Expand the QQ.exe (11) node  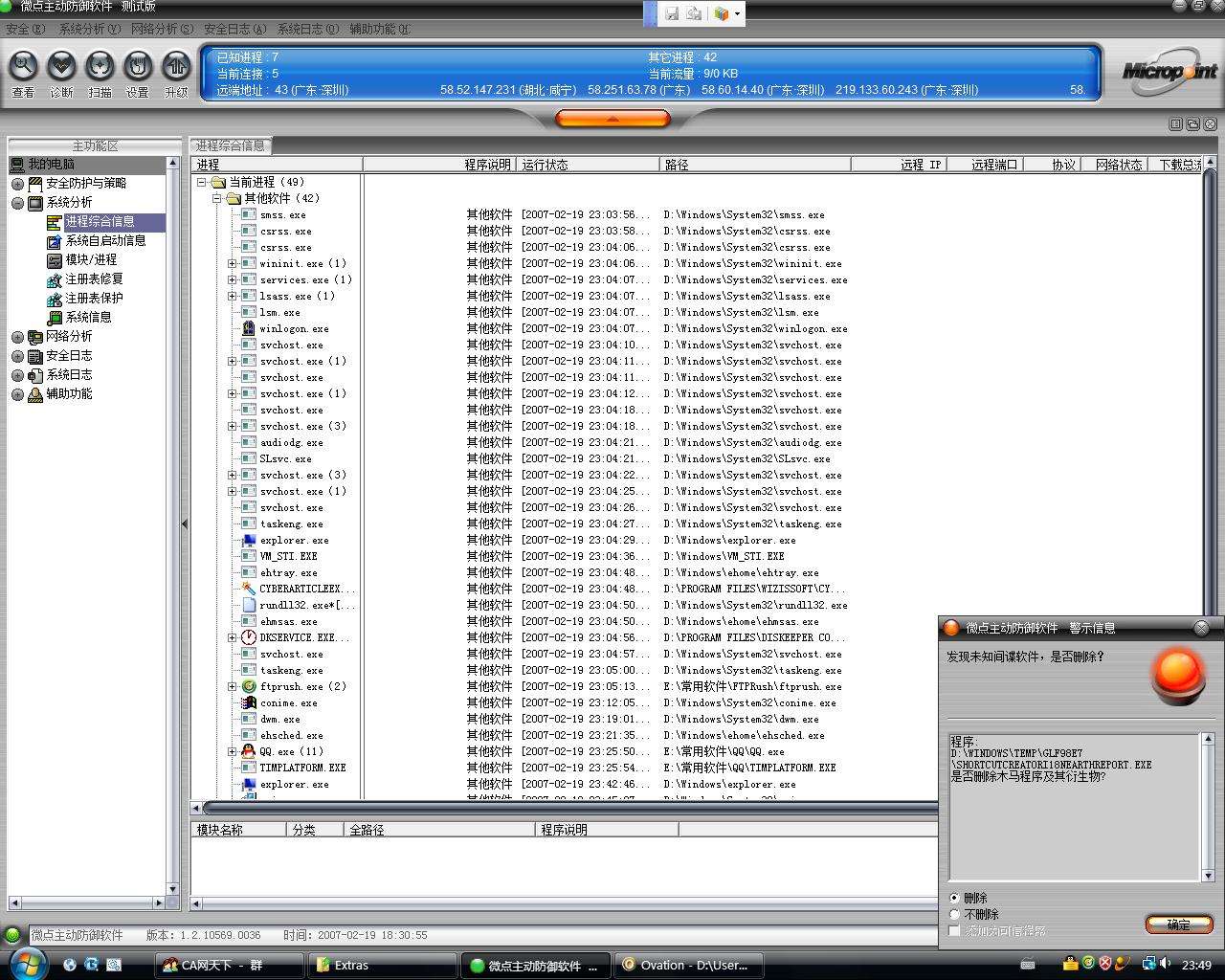pos(233,751)
